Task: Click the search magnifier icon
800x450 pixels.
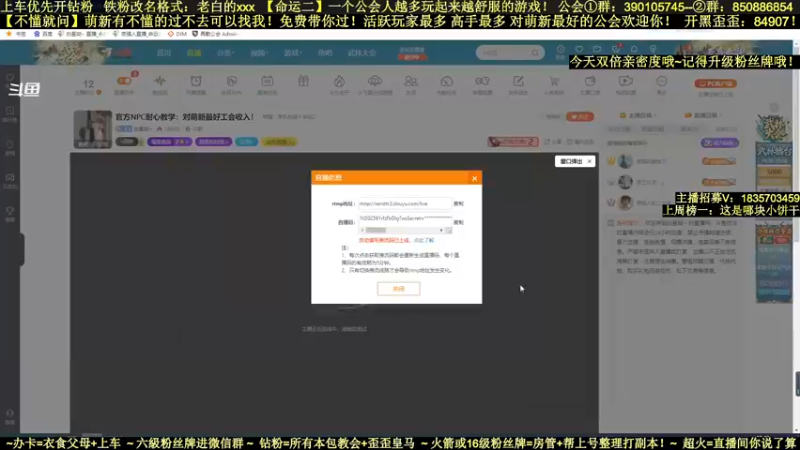Action: pyautogui.click(x=535, y=53)
